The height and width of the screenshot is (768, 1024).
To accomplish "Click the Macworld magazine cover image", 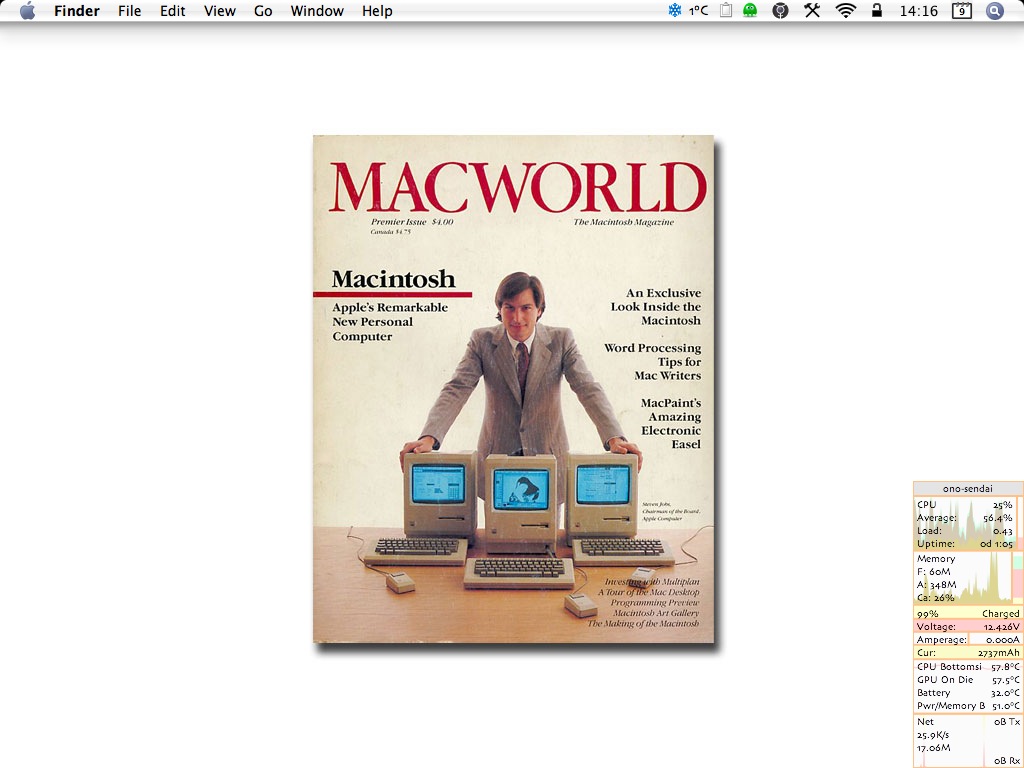I will click(x=513, y=389).
